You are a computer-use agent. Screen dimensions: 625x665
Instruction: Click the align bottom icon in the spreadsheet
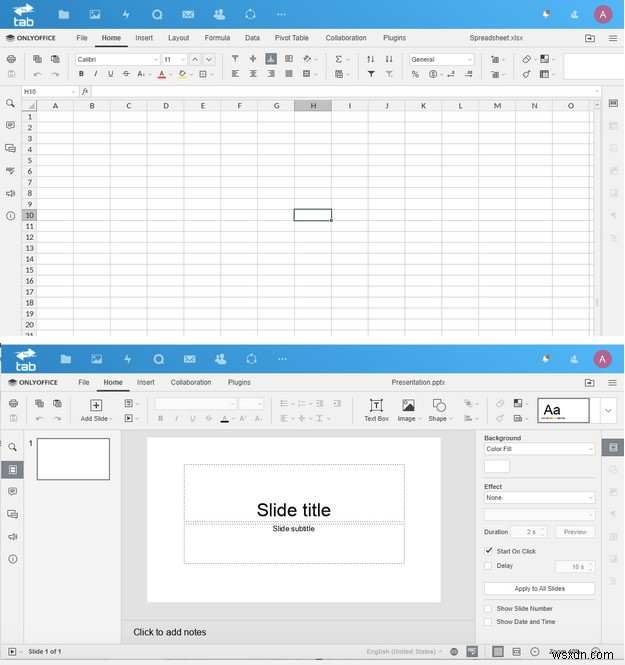pos(271,59)
